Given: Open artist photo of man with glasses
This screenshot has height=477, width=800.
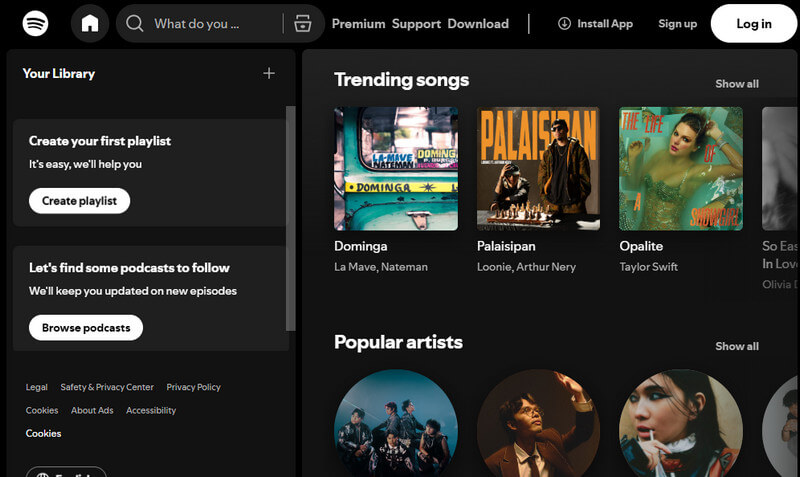Looking at the screenshot, I should (538, 423).
